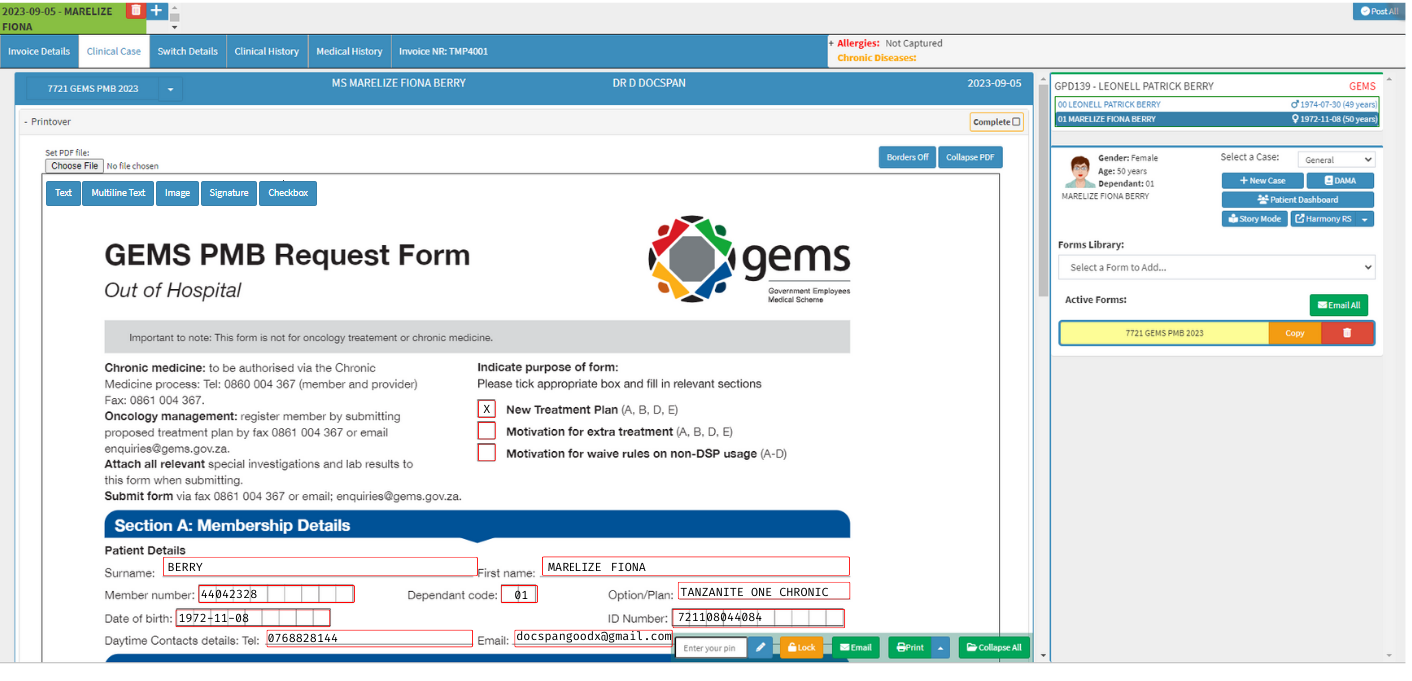Screen dimensions: 1412x681
Task: Open the patient avatar picture
Action: click(1079, 172)
